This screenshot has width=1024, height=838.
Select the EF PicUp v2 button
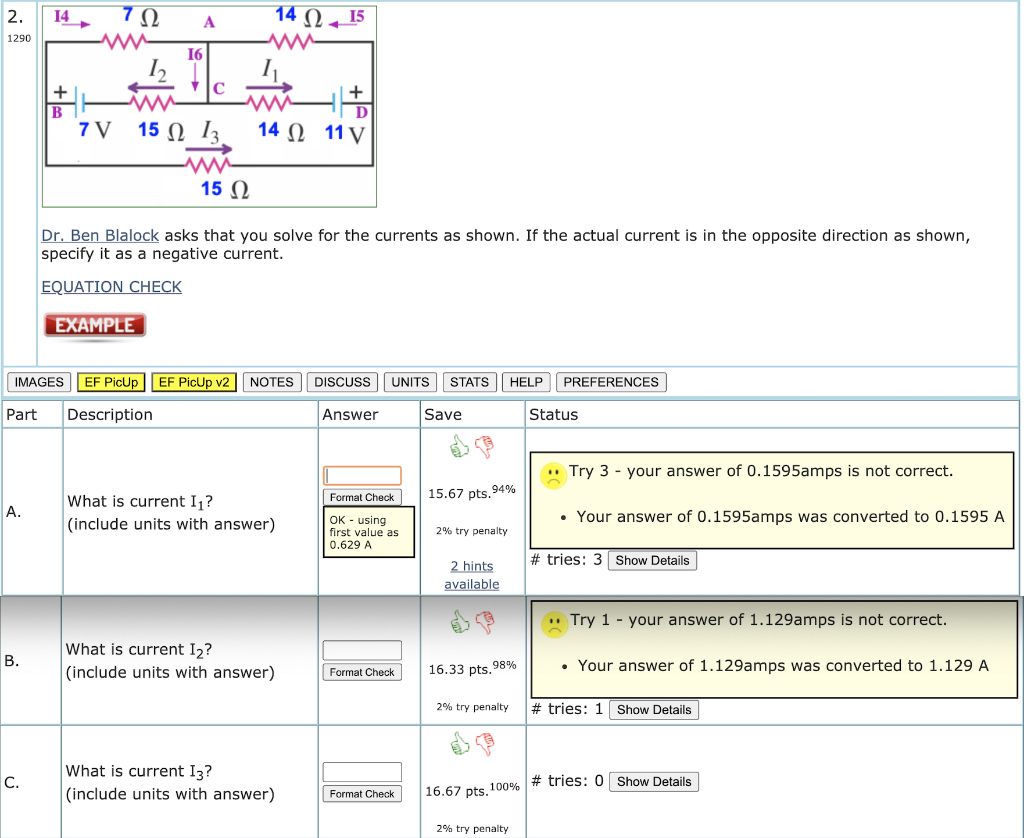click(195, 382)
